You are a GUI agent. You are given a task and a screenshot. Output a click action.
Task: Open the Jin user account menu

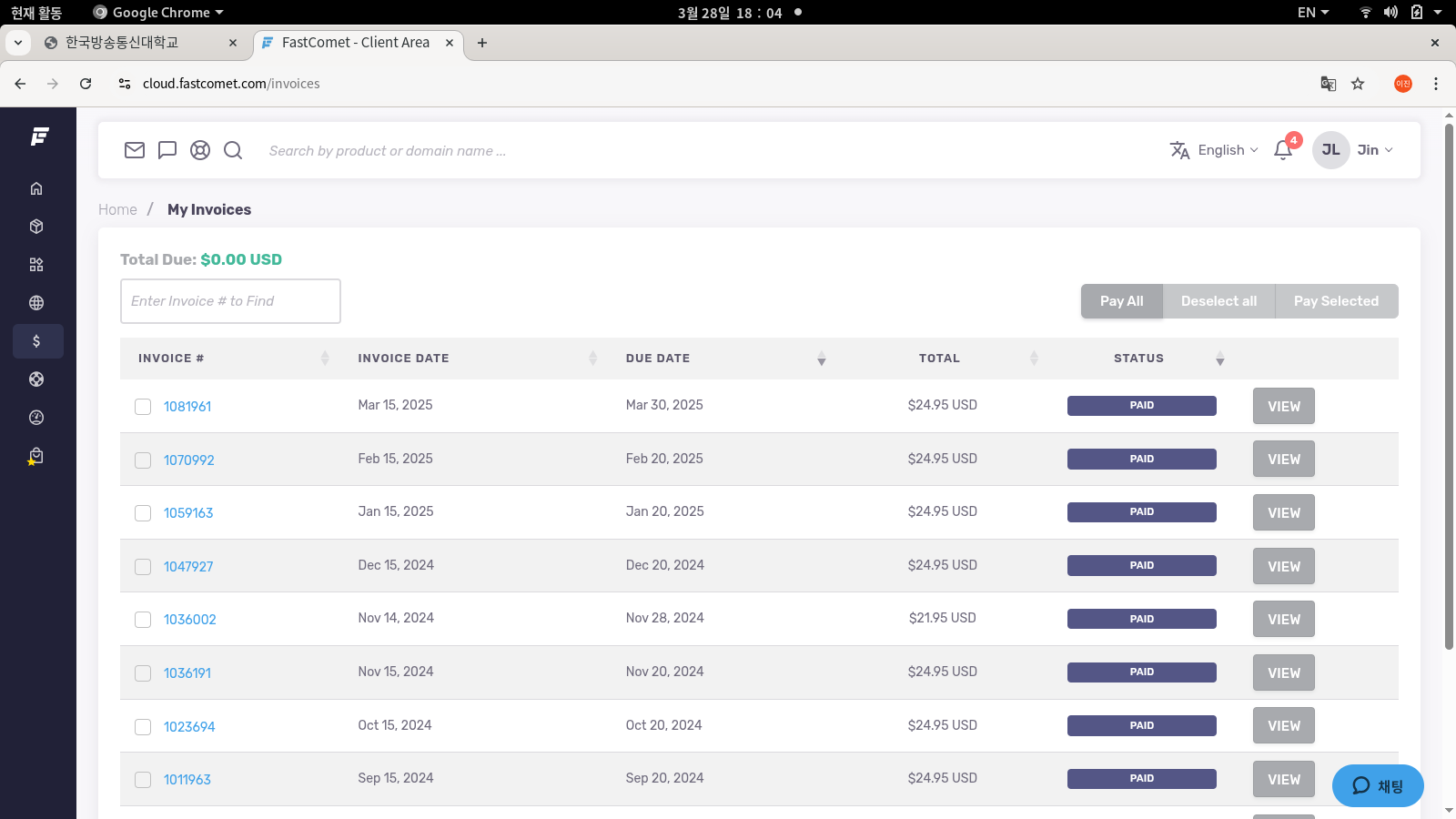click(1354, 150)
